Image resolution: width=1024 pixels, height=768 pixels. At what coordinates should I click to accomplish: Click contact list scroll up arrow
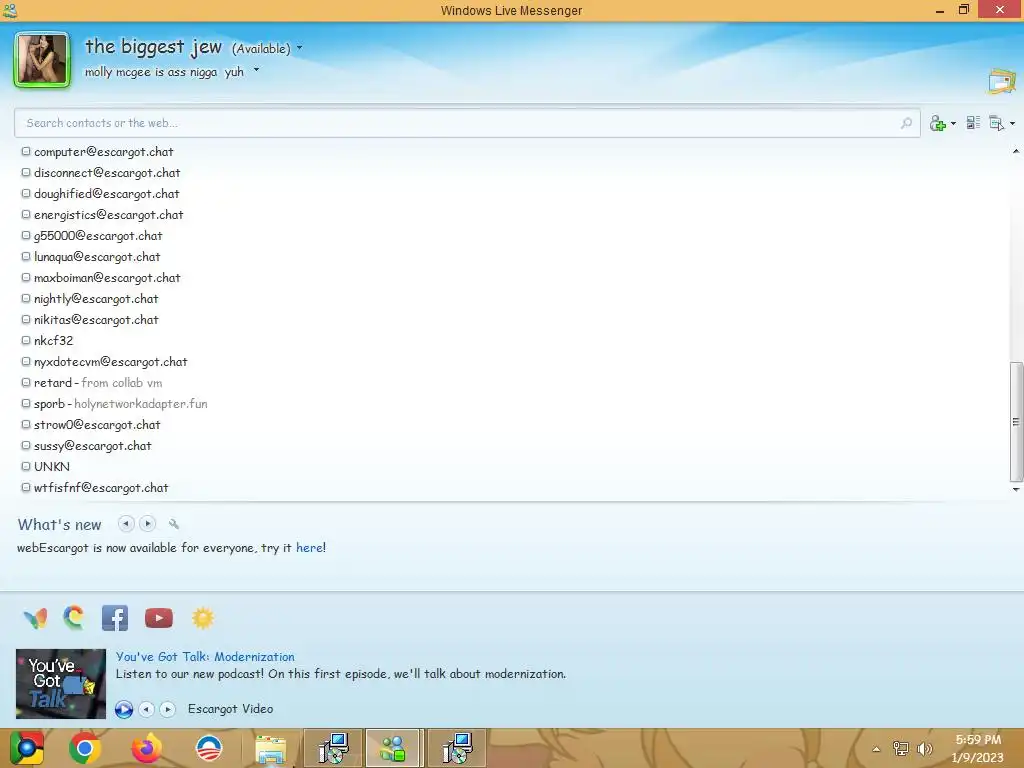[x=1016, y=151]
